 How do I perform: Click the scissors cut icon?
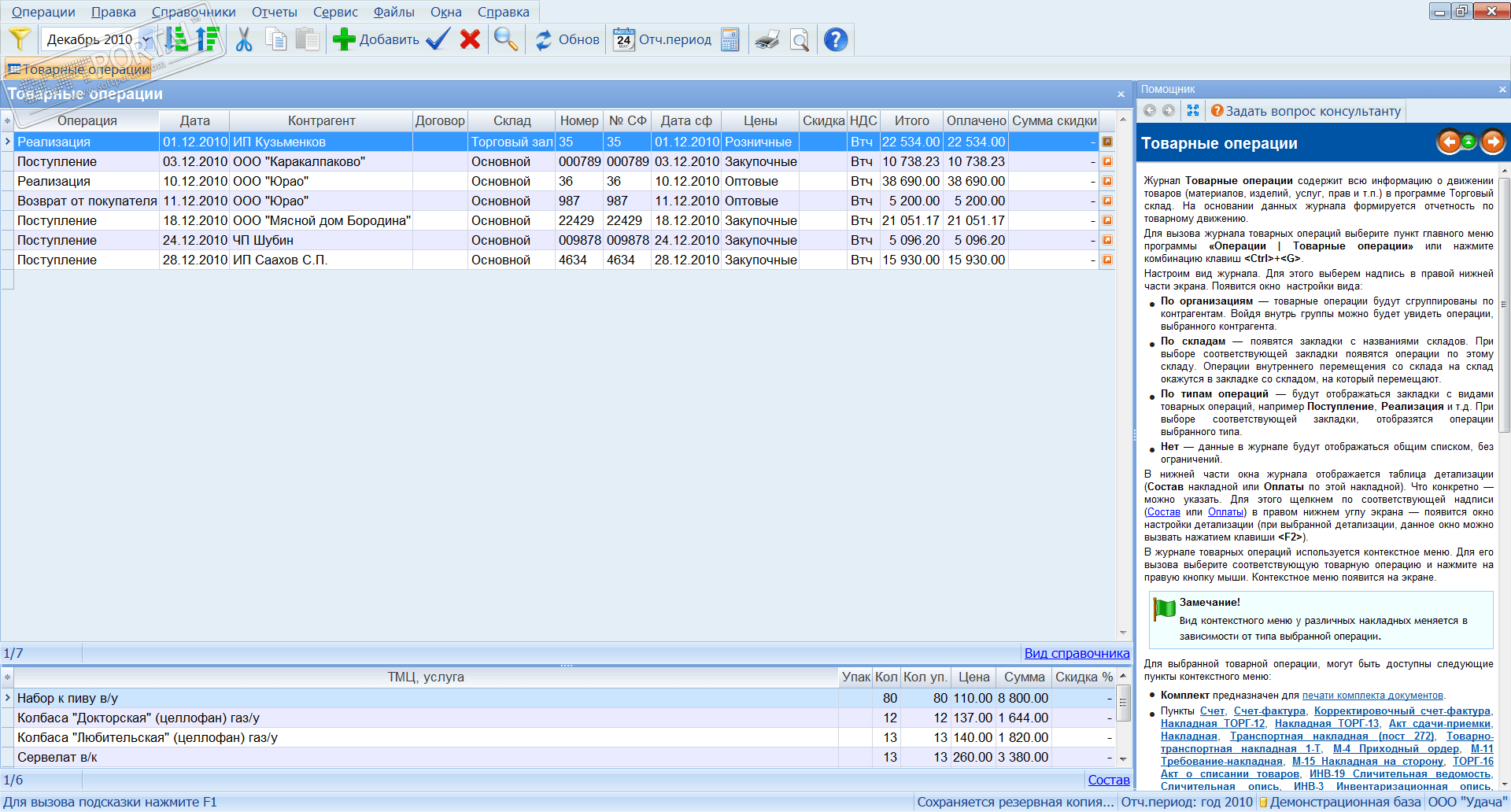pos(244,39)
